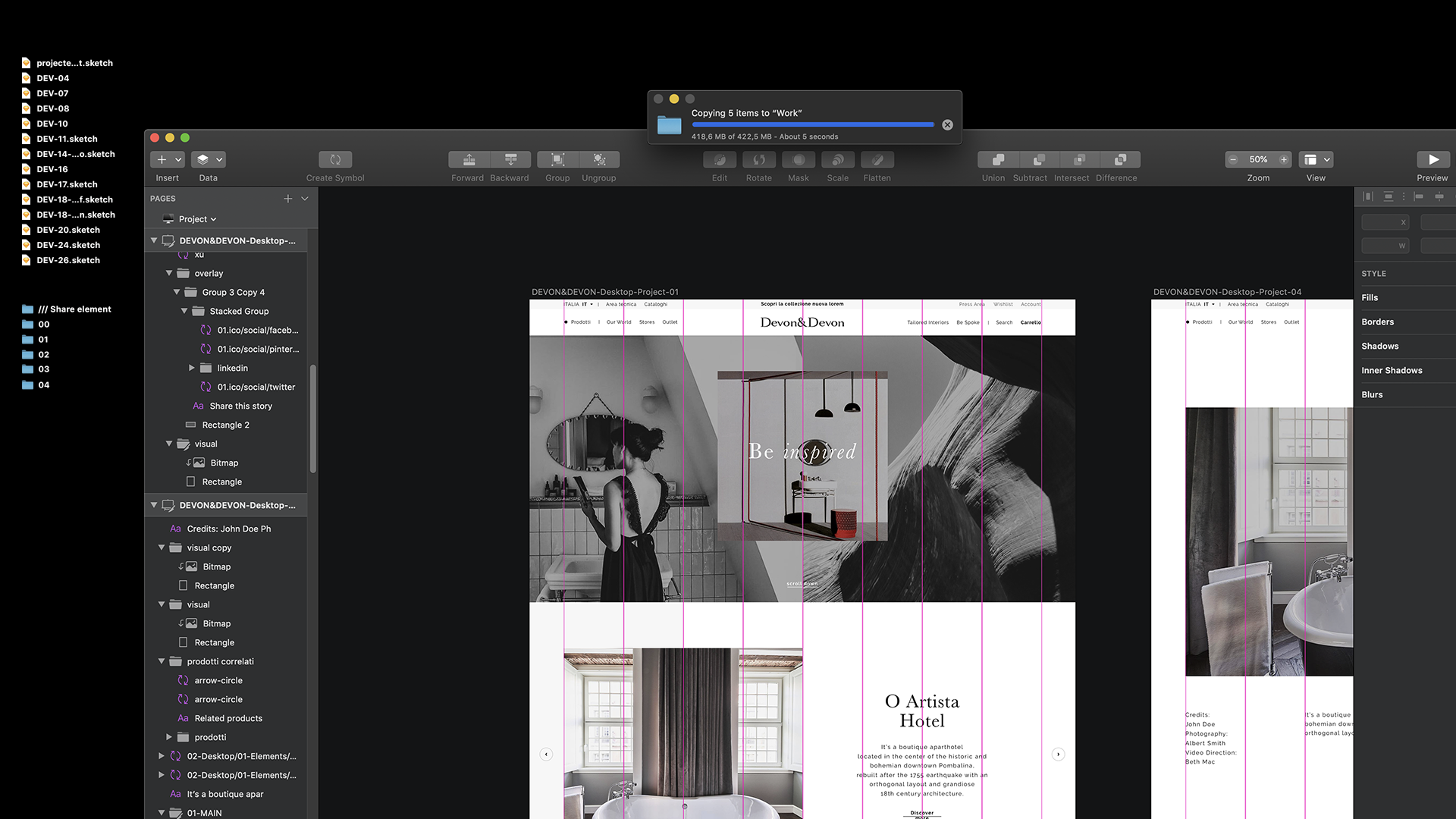Expand the prodotti folder
The image size is (1456, 819).
click(169, 737)
